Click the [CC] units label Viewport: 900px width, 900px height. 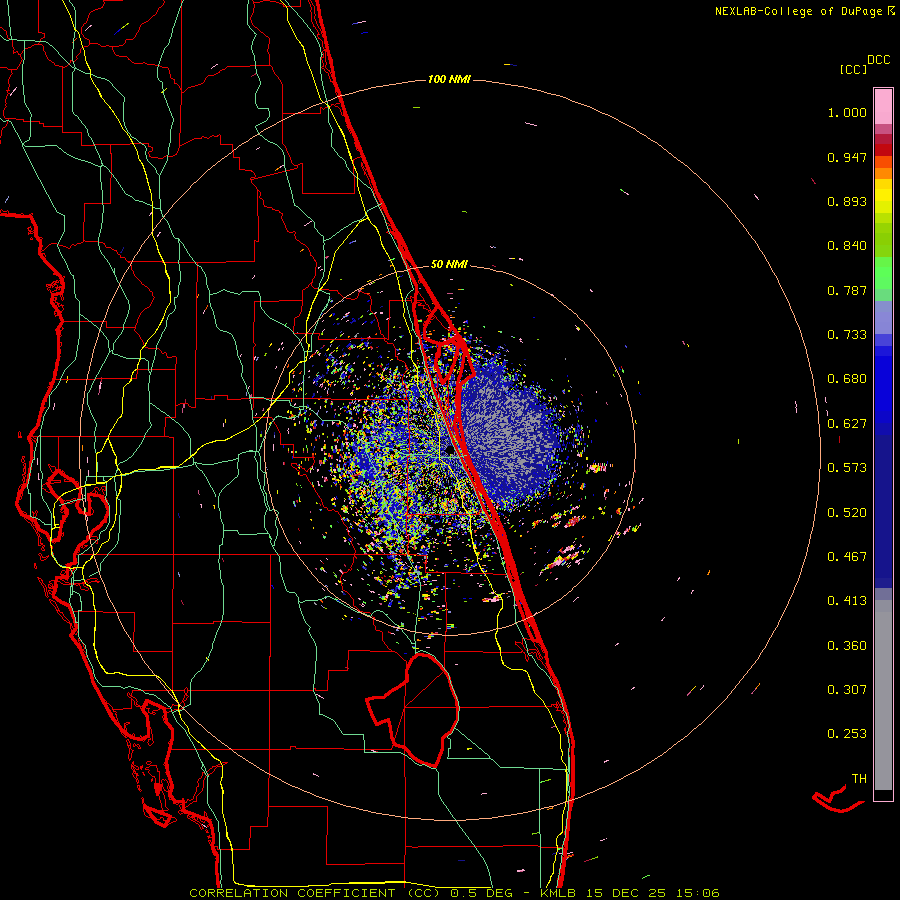coord(853,69)
